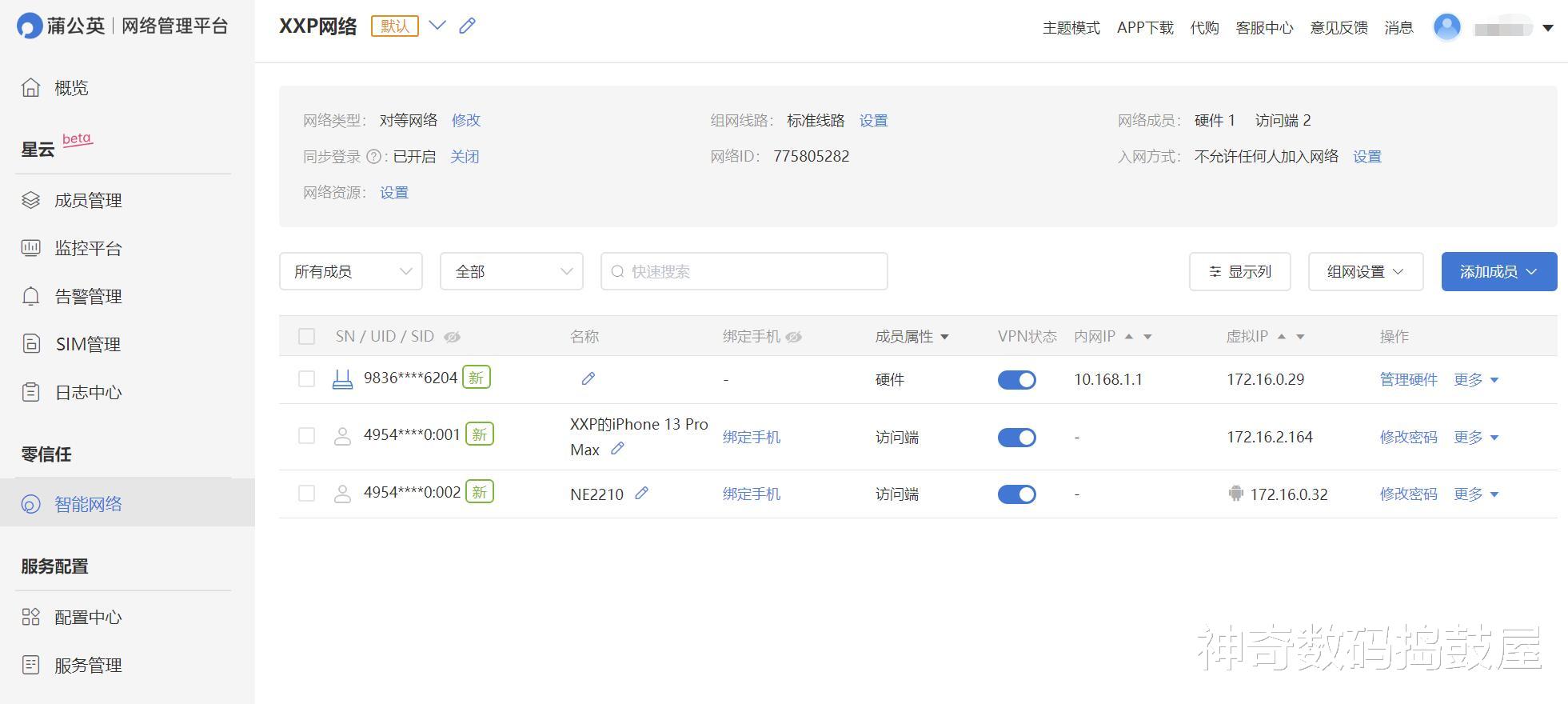Edit network name via pencil icon beside XXP网络

[468, 26]
